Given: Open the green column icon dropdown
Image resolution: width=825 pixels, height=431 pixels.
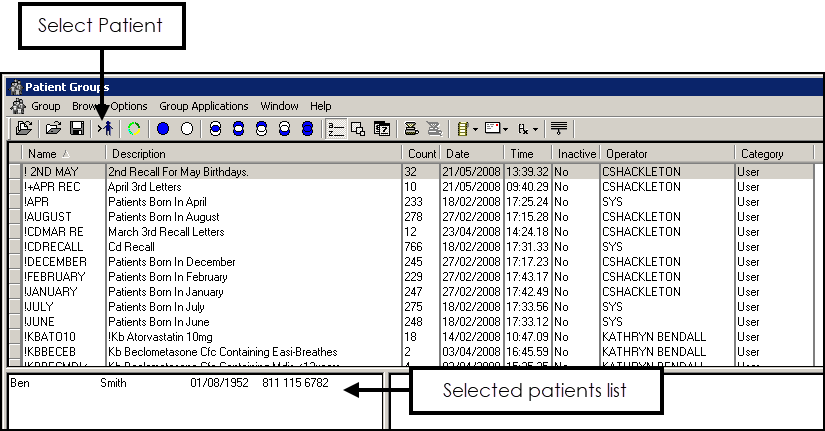Looking at the screenshot, I should 475,129.
